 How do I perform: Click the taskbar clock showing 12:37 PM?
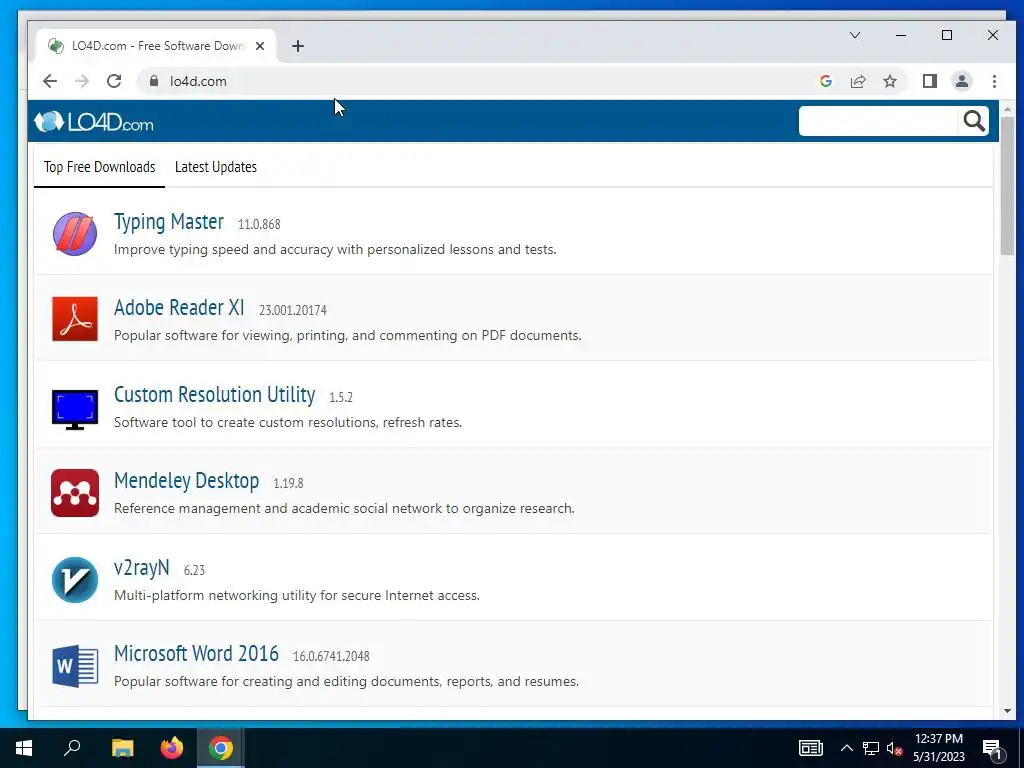point(938,748)
